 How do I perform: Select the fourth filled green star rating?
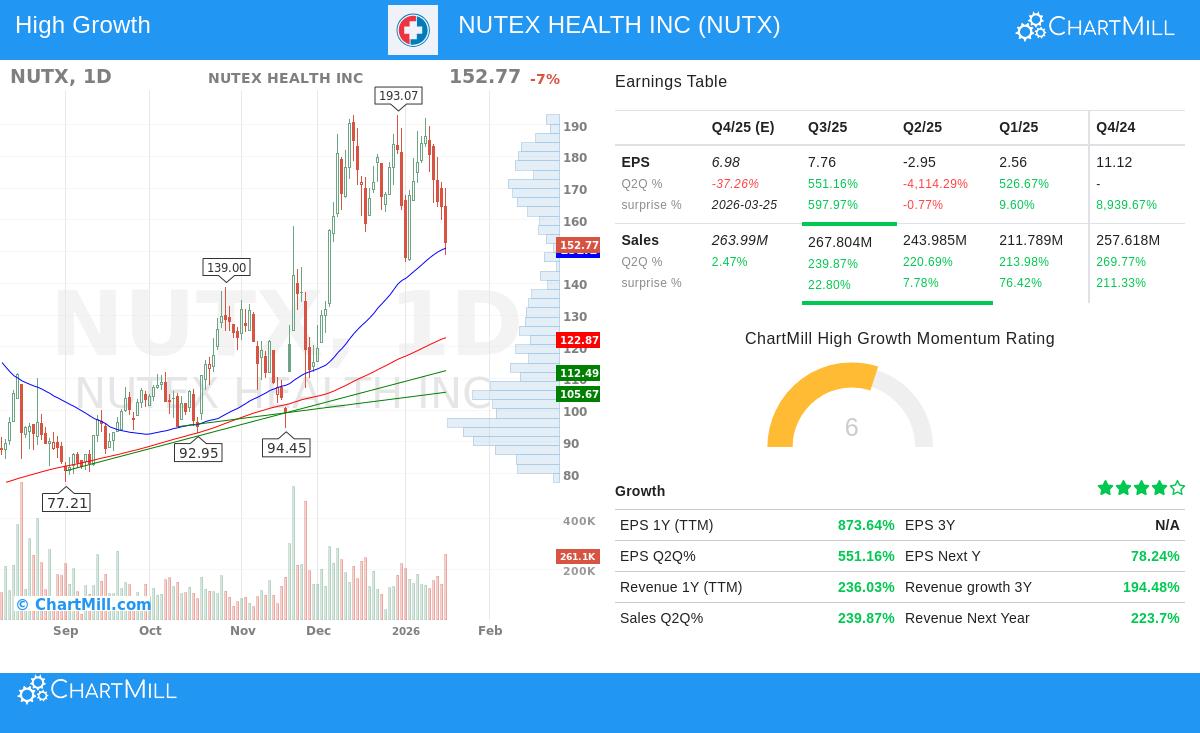[x=1160, y=488]
